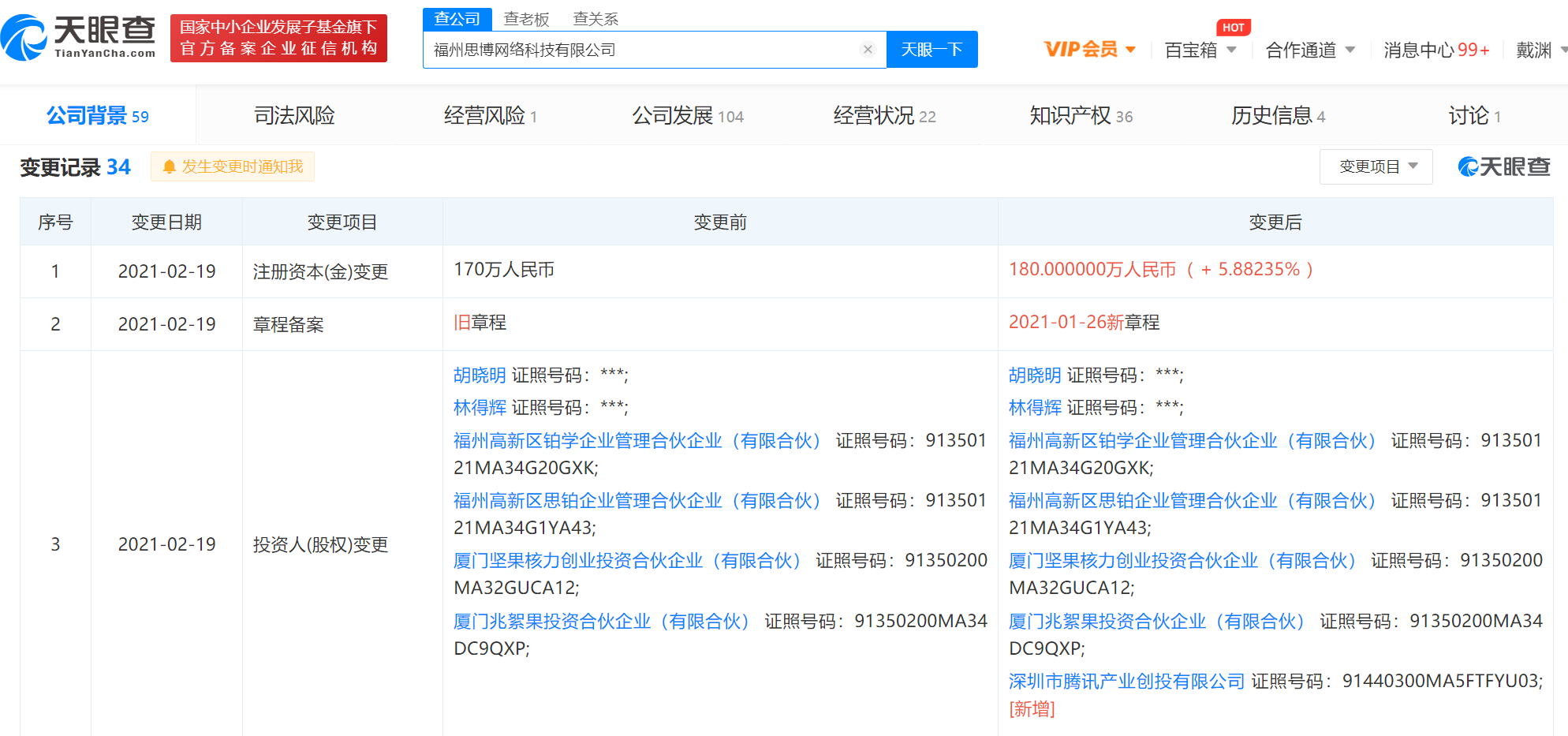
Task: Click the 变更记录 34 section heading
Action: [75, 166]
